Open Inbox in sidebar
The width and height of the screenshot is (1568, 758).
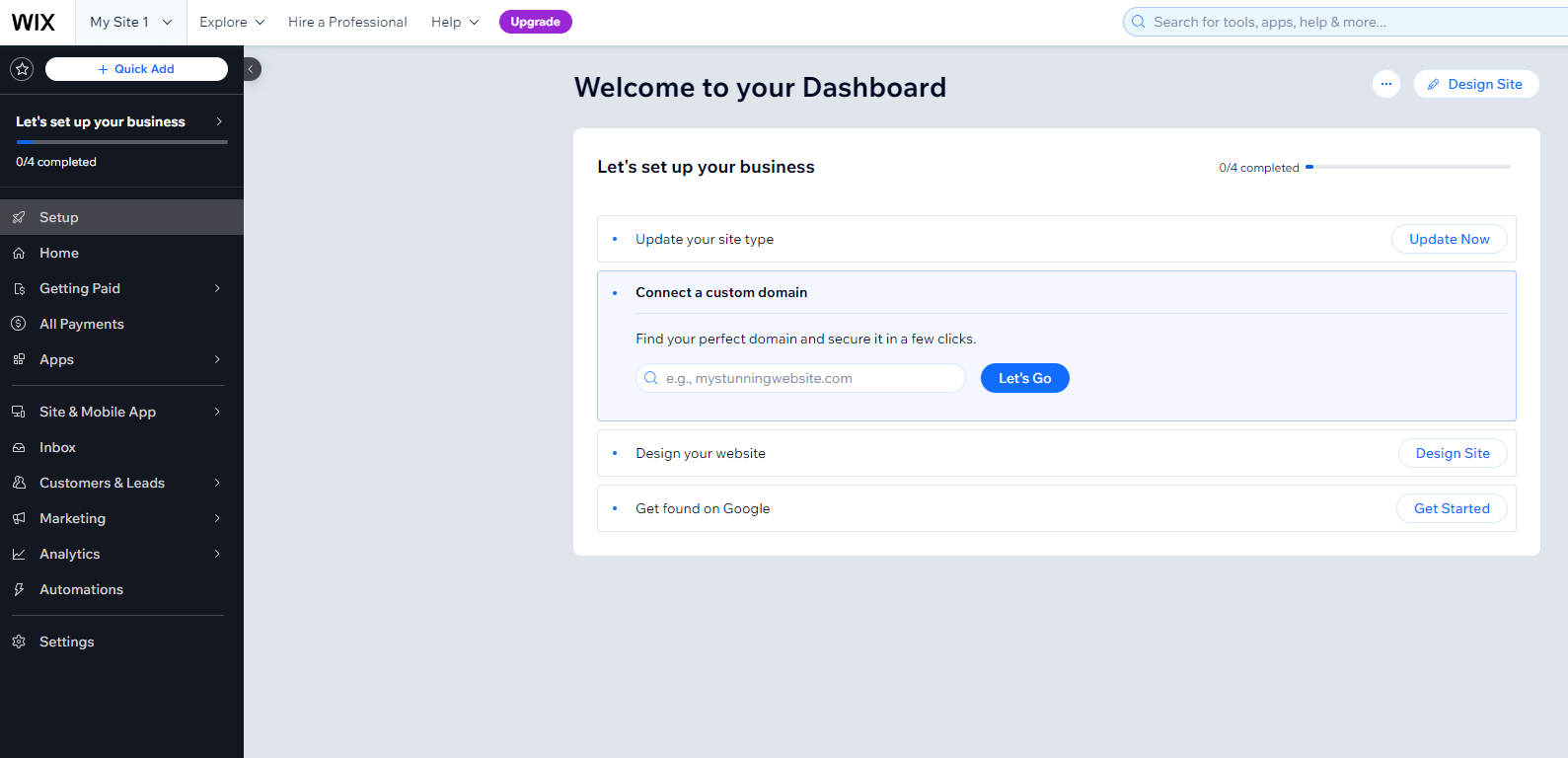(x=121, y=447)
